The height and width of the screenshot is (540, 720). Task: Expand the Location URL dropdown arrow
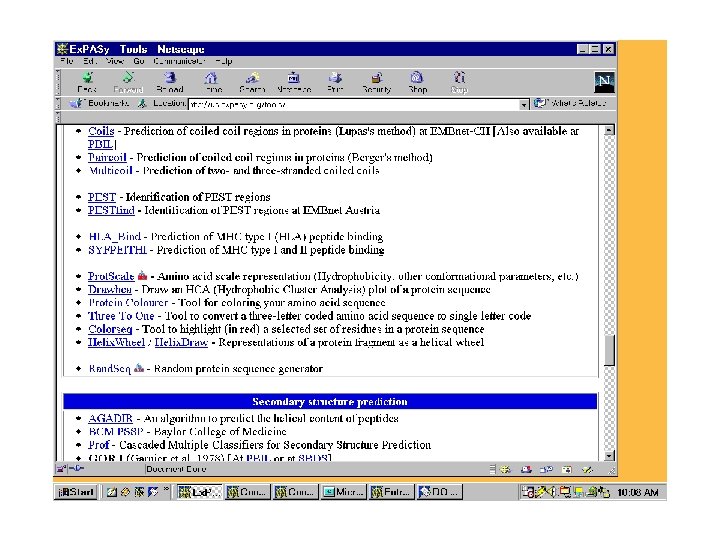524,105
